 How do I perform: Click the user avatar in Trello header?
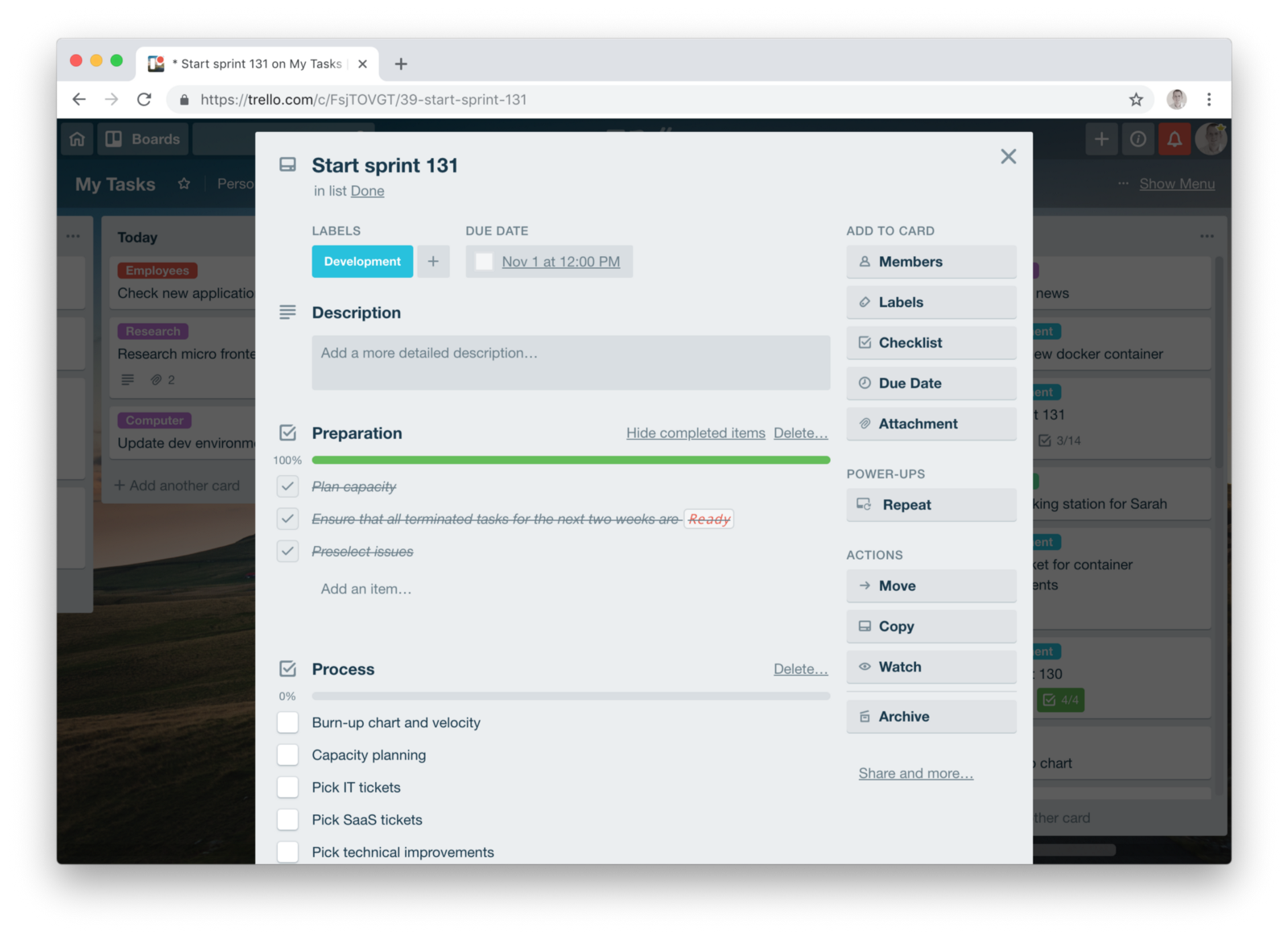[1211, 139]
